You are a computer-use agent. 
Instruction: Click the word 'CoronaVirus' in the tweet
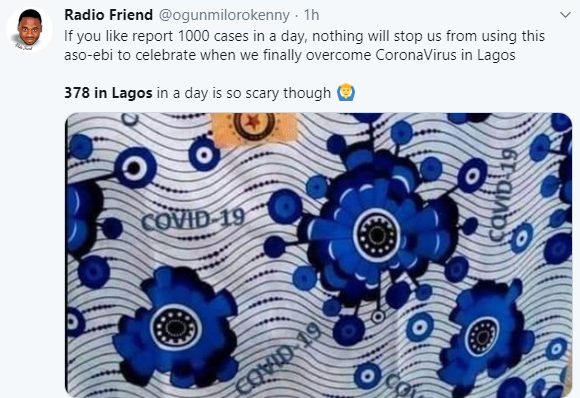pos(416,55)
